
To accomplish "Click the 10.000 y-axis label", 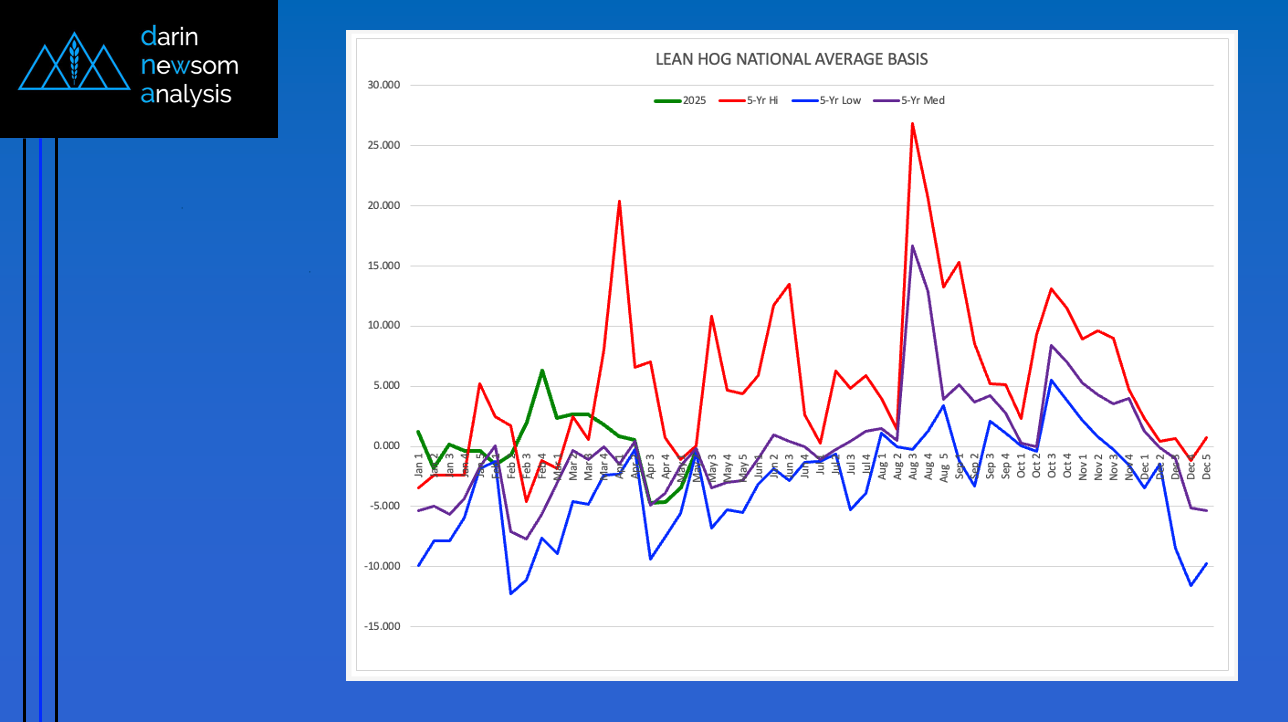I will coord(384,326).
